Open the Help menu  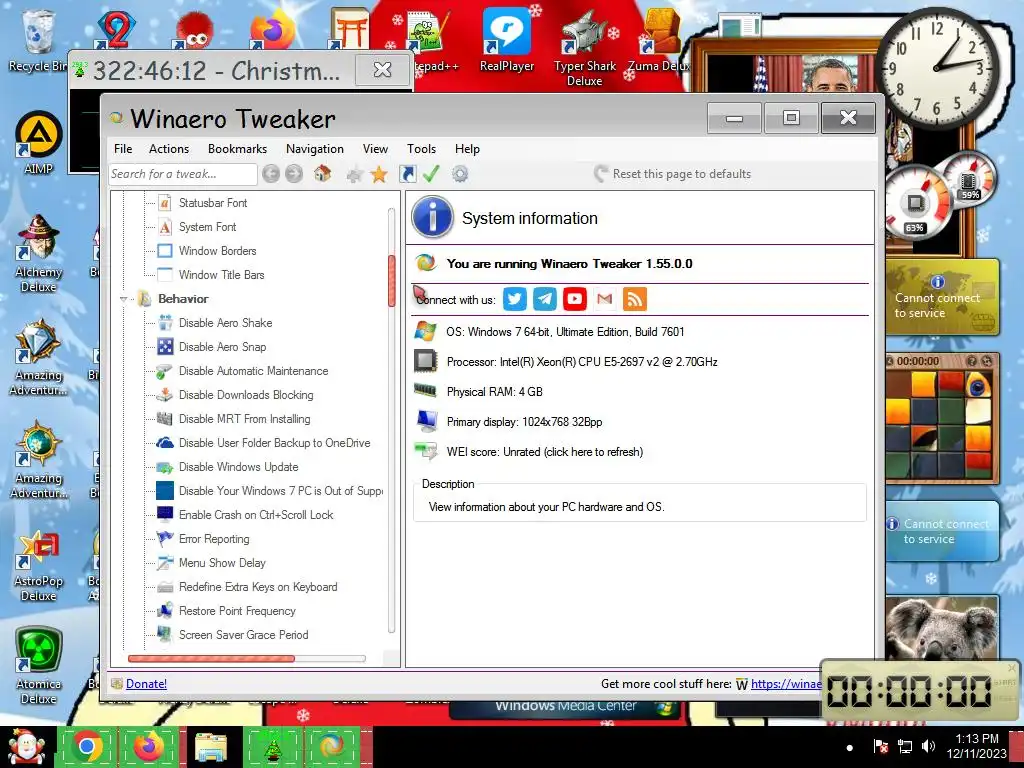[x=467, y=149]
